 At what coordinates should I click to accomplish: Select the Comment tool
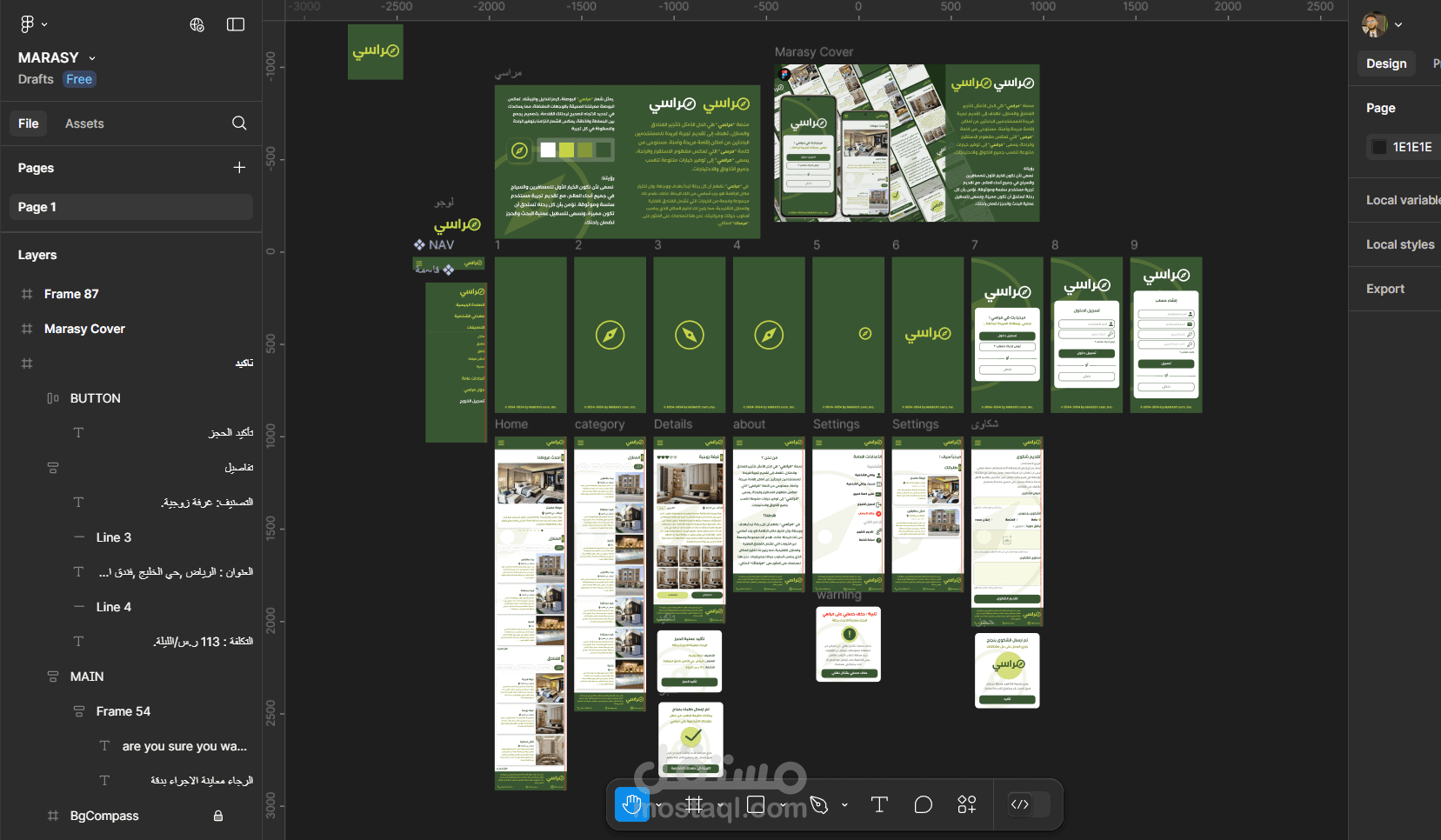point(924,804)
